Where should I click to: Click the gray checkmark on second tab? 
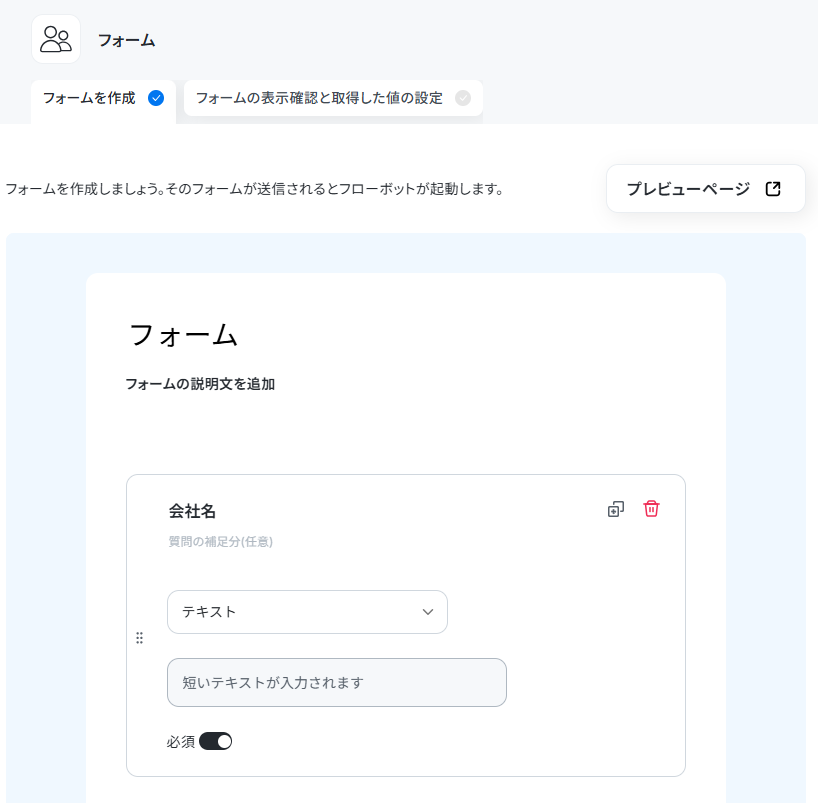pyautogui.click(x=463, y=98)
